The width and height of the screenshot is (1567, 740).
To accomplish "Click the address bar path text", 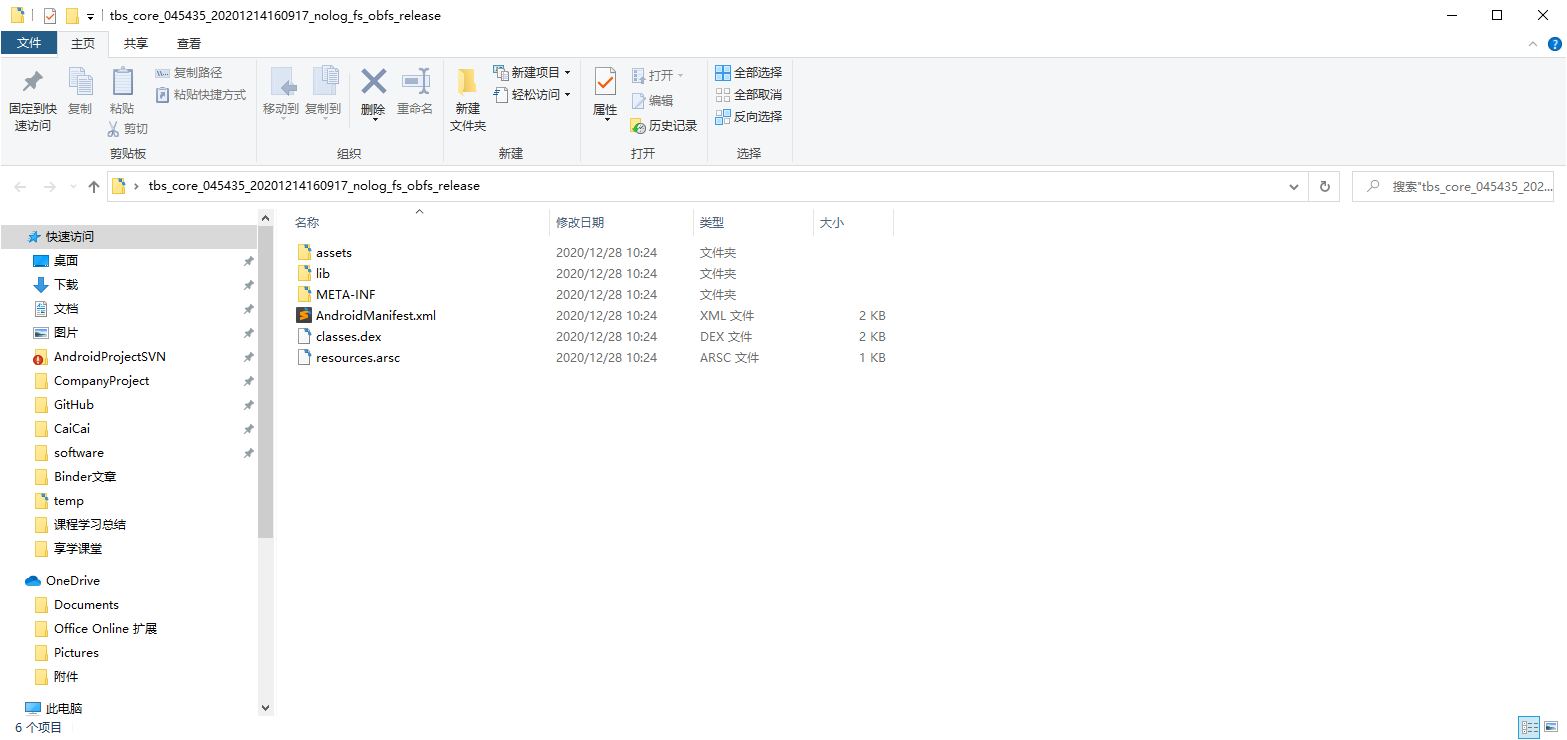I will click(314, 186).
